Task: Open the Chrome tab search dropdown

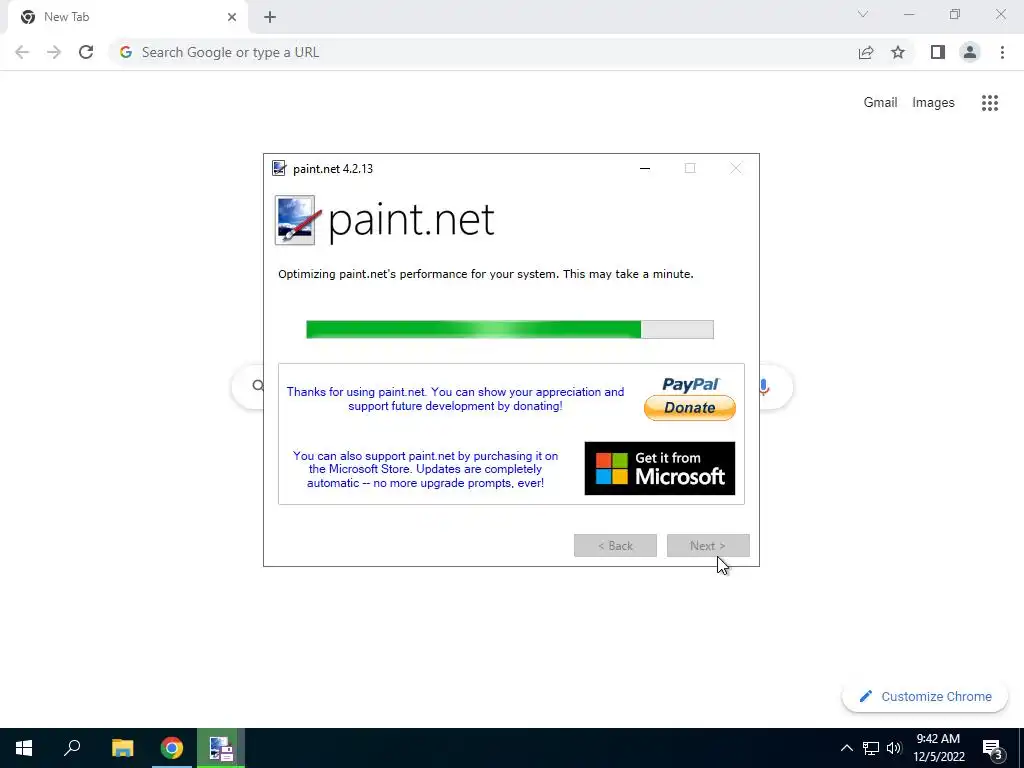Action: coord(863,14)
